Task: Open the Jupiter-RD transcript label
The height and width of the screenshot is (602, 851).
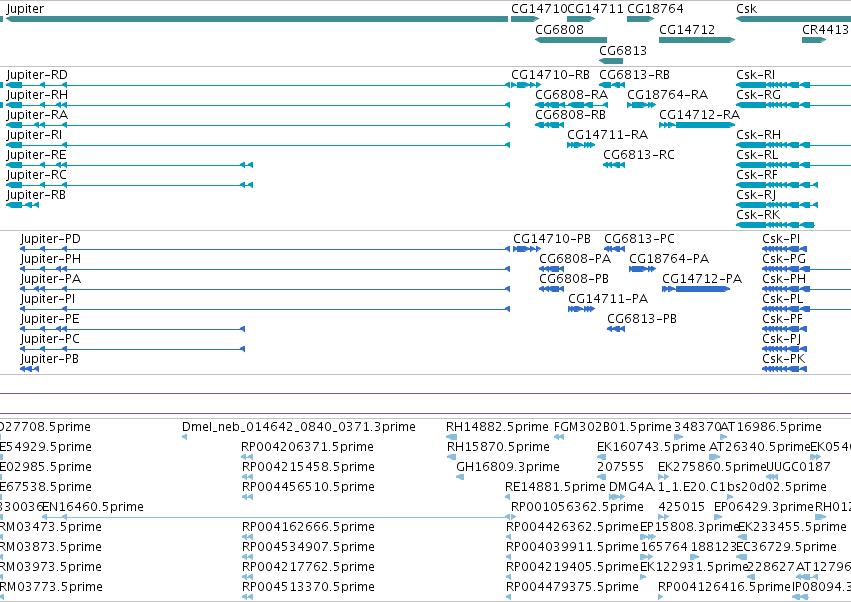Action: 37,74
